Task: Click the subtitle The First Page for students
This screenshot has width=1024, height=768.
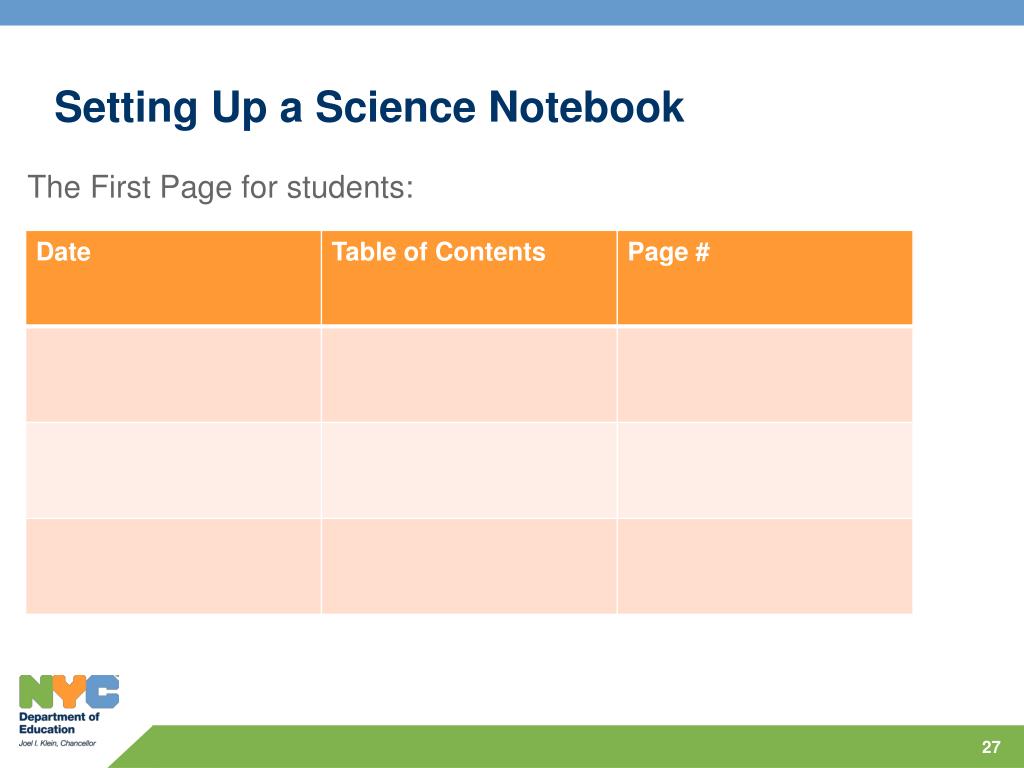Action: (x=220, y=186)
